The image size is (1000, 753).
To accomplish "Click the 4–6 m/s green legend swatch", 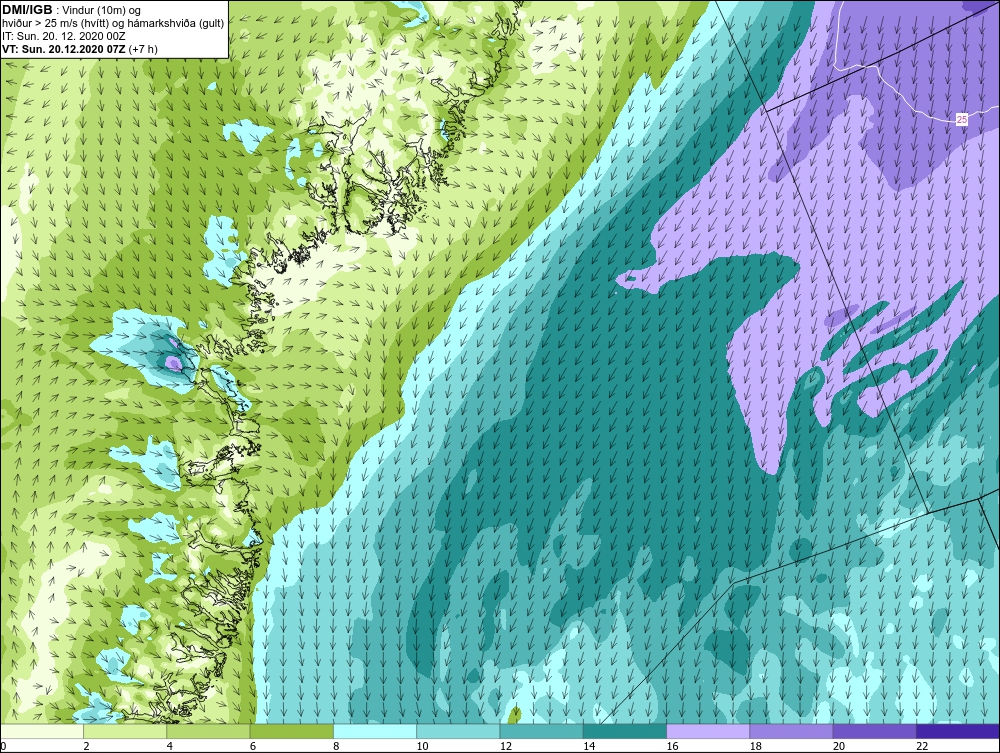I will pyautogui.click(x=208, y=731).
